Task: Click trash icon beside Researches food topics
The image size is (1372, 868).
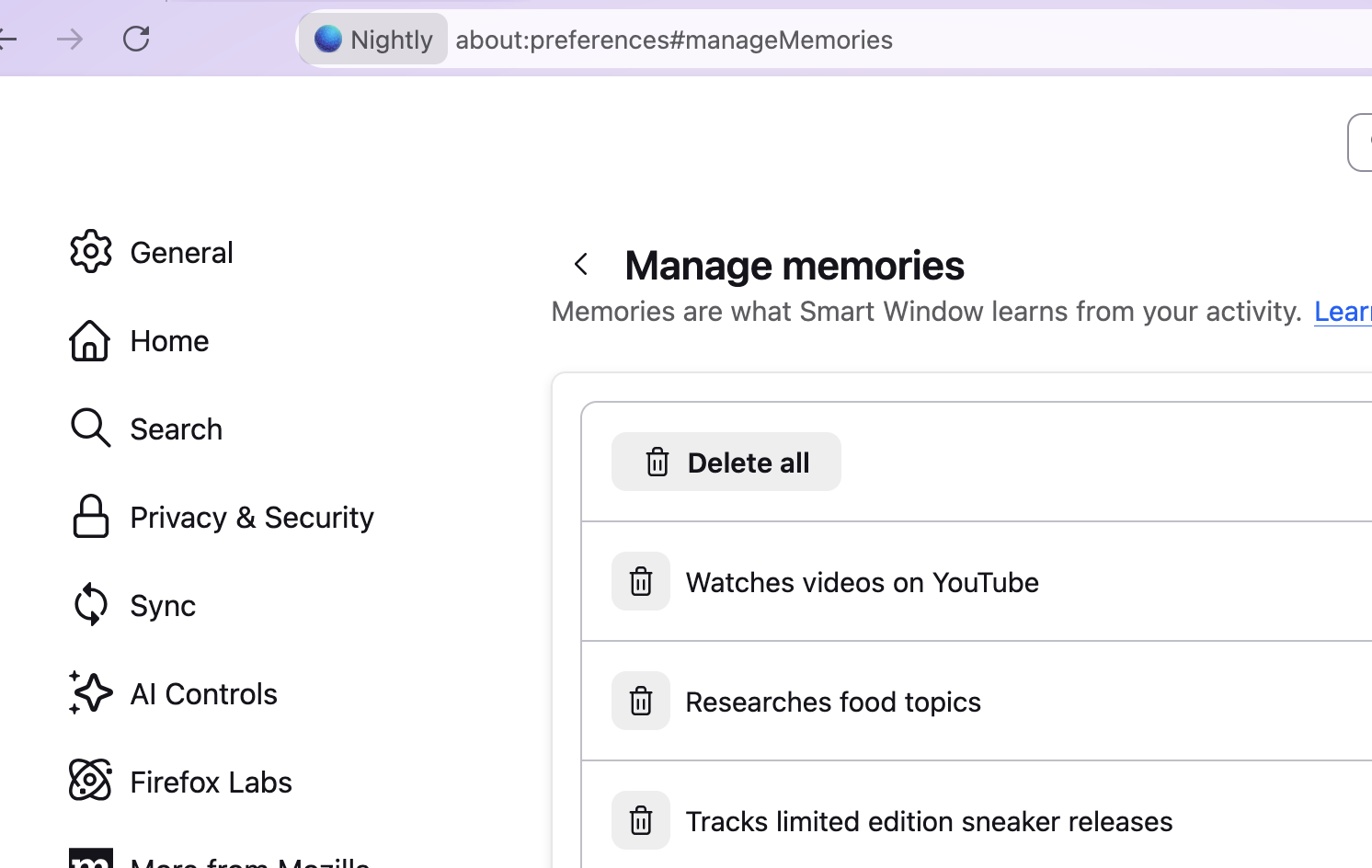Action: pyautogui.click(x=641, y=701)
